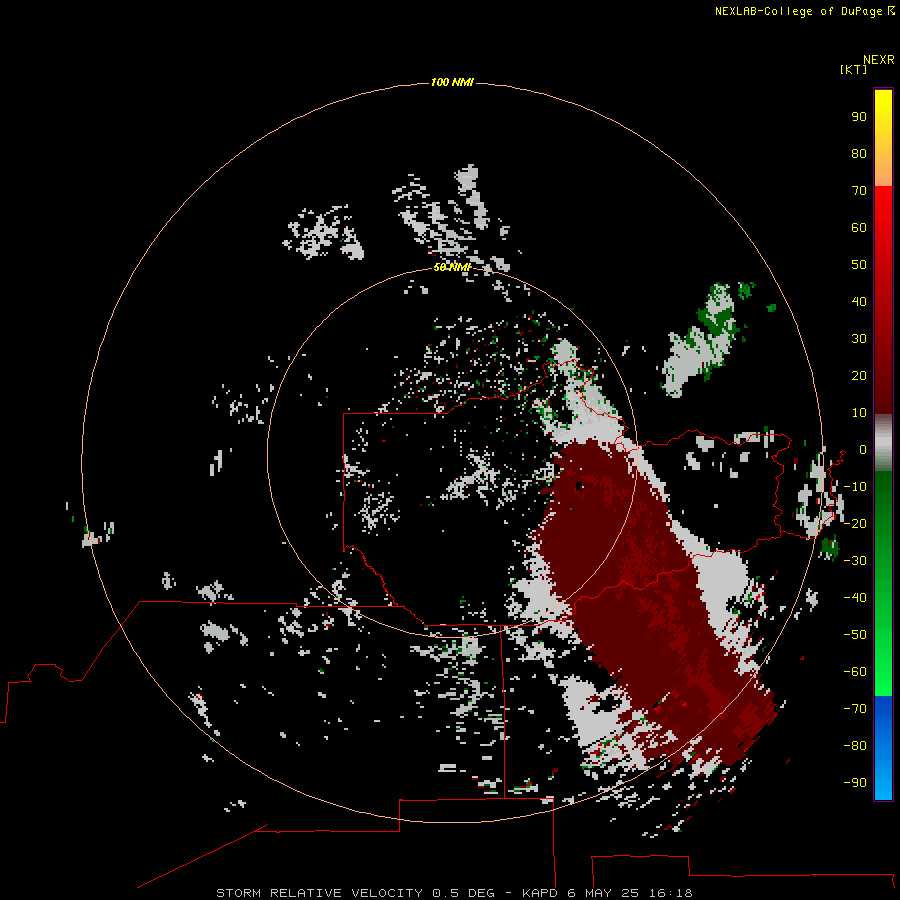
Task: Click the 50 value on the velocity scale
Action: pos(859,265)
